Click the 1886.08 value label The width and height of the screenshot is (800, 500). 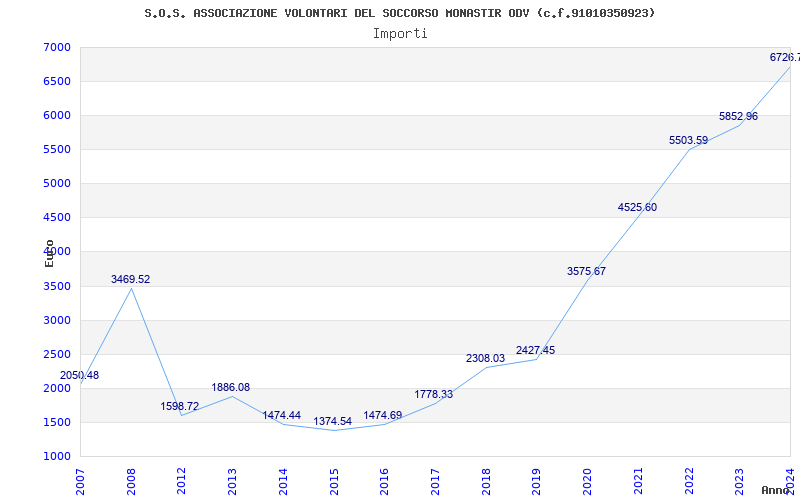231,387
